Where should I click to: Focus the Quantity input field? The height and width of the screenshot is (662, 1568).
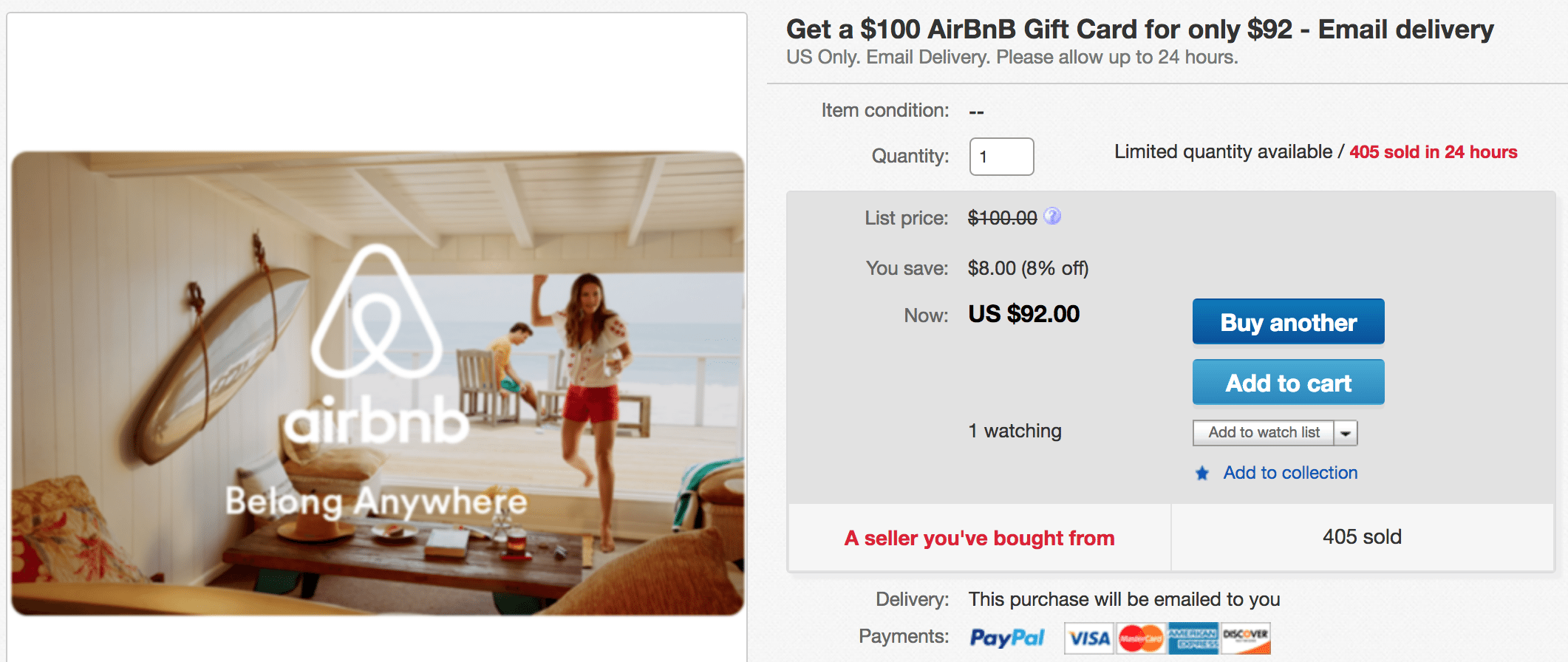pyautogui.click(x=1001, y=157)
